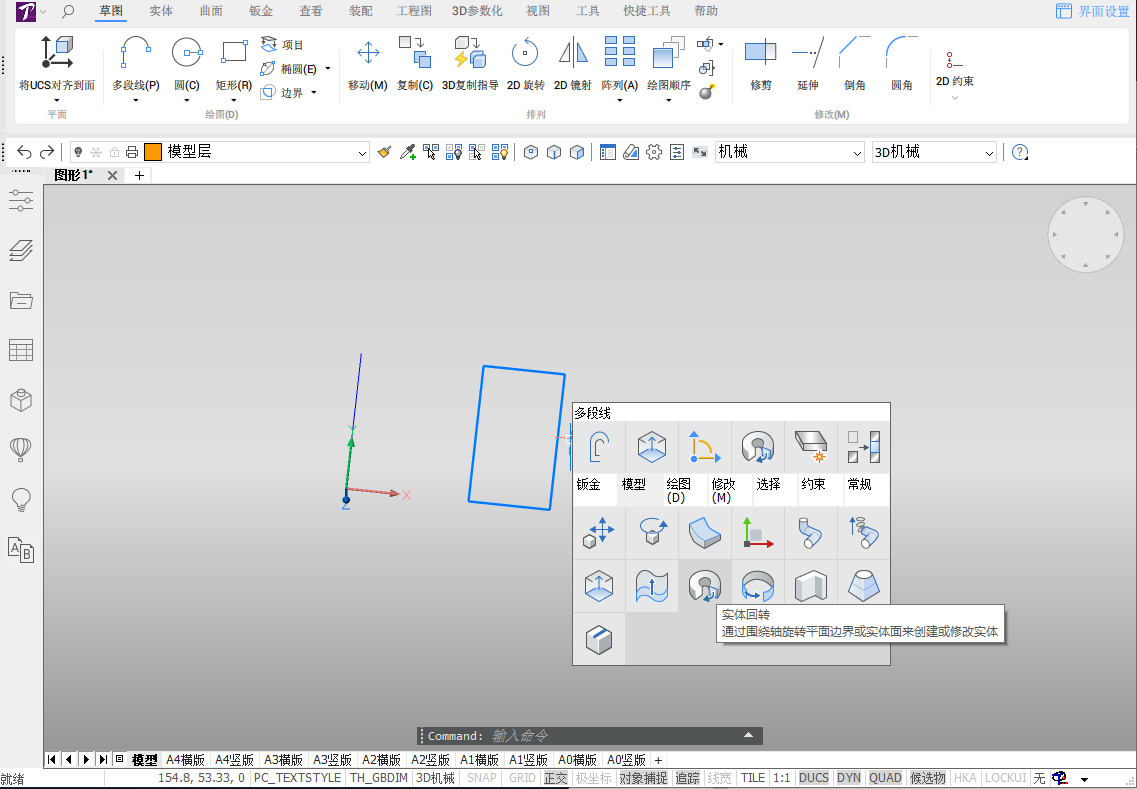Expand the 边界 dropdown arrow
1137x789 pixels.
(x=314, y=93)
